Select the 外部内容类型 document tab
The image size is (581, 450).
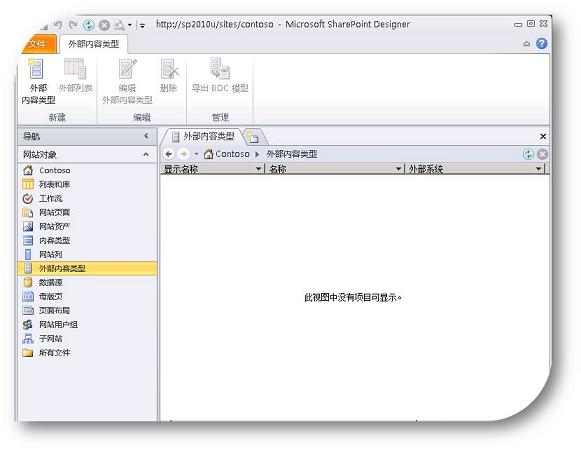(x=203, y=137)
